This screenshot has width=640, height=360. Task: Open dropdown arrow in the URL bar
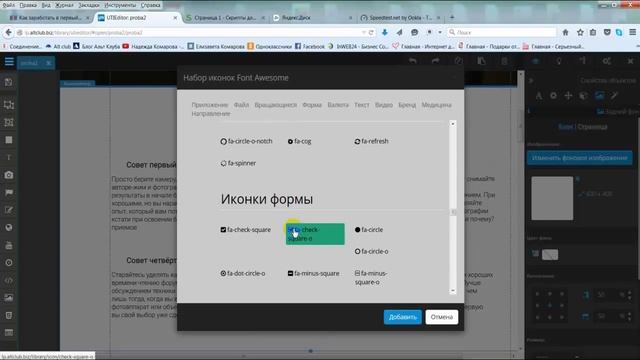(363, 32)
